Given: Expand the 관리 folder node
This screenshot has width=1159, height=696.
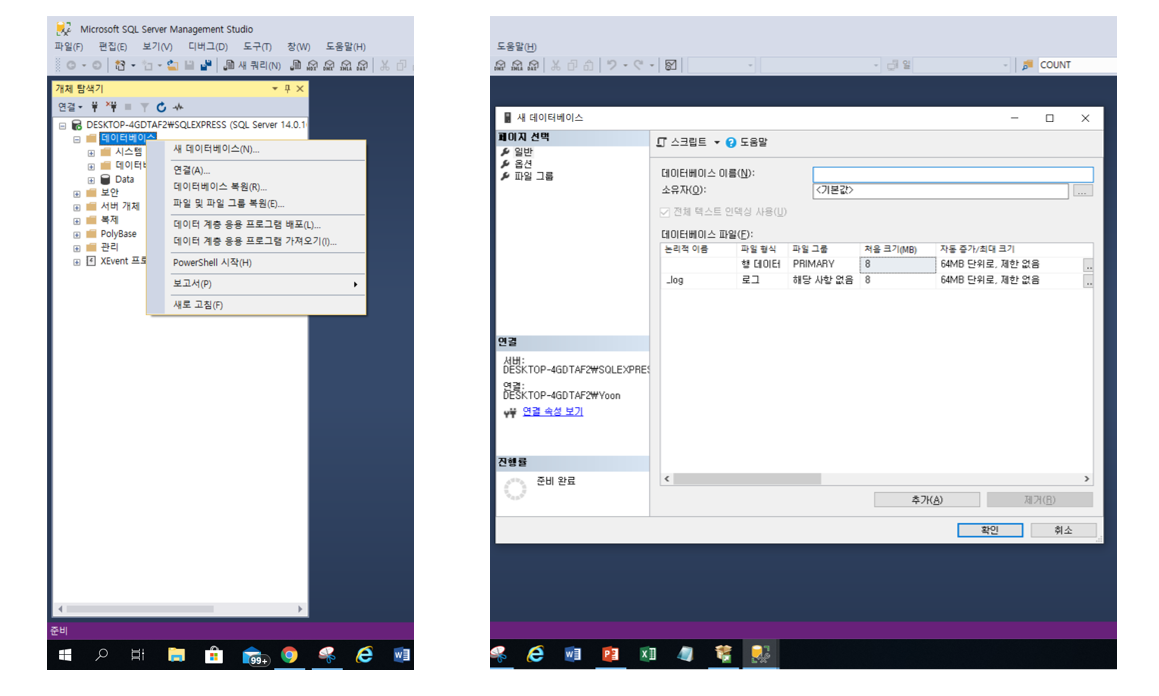Looking at the screenshot, I should pyautogui.click(x=77, y=248).
